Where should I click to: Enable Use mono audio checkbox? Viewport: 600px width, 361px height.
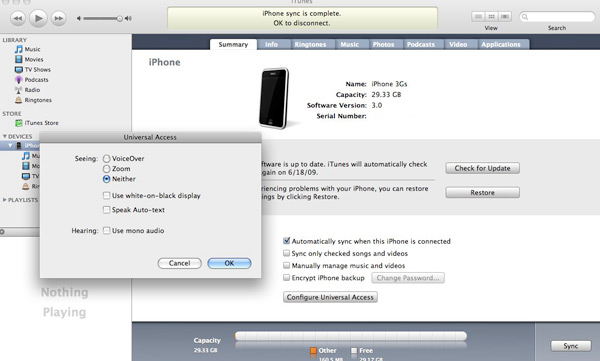point(106,230)
